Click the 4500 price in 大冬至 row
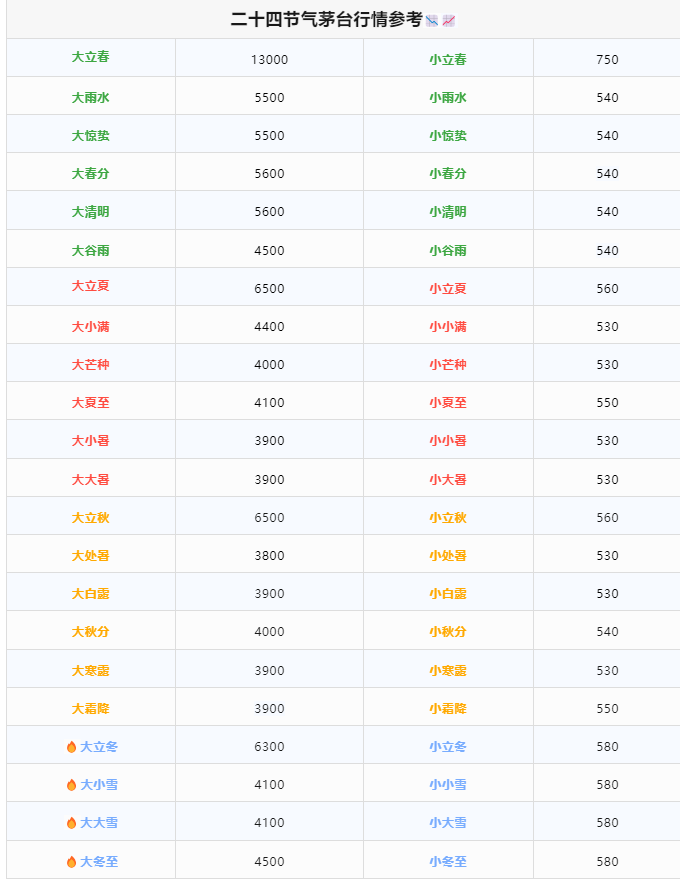Screen dimensions: 680x881 click(269, 862)
